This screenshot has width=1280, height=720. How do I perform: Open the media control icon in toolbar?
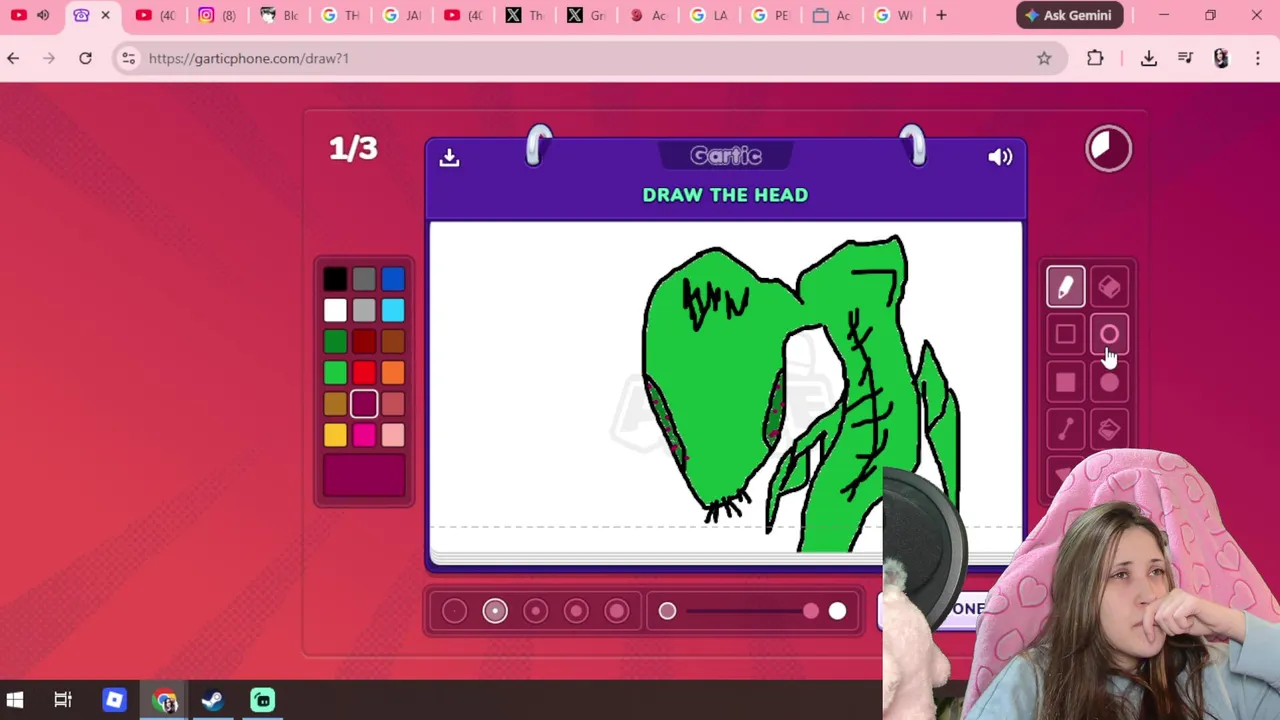tap(1185, 58)
